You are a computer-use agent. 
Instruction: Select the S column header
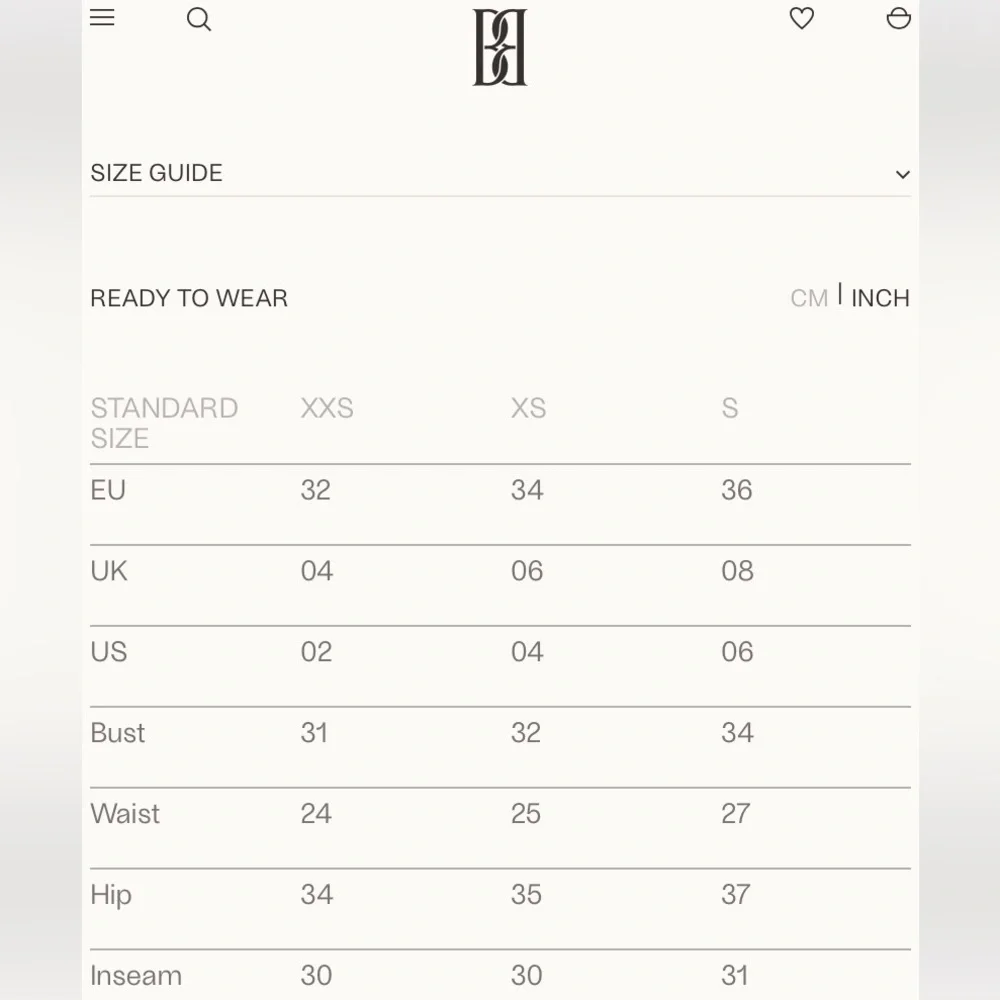729,408
